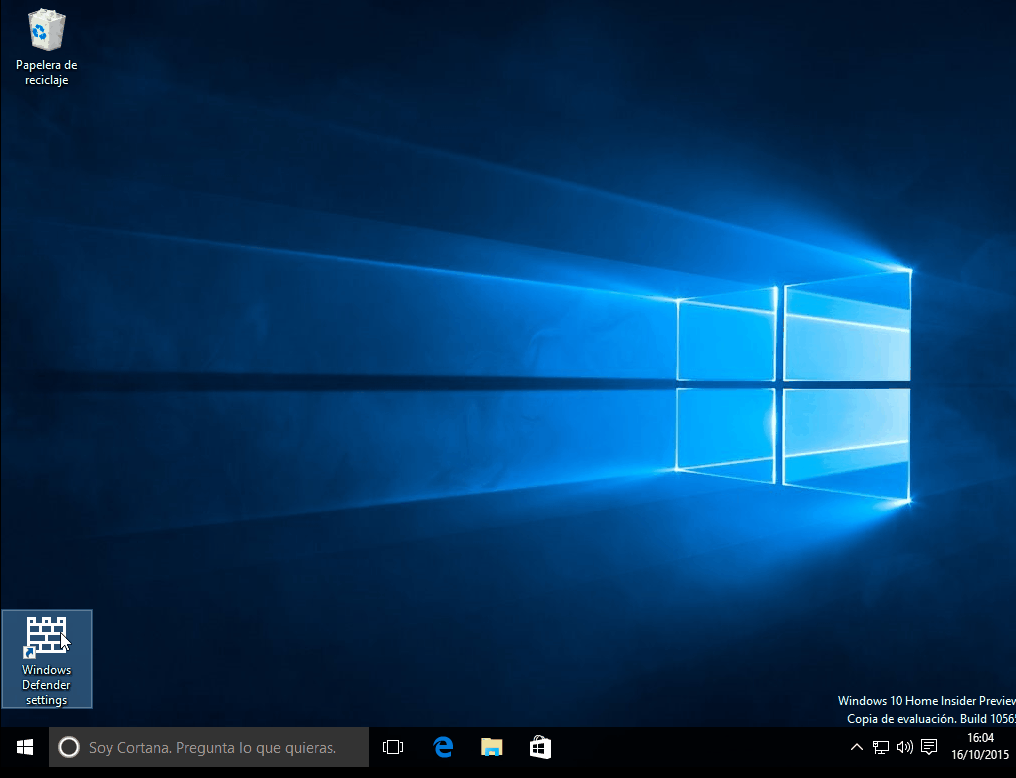Launch Microsoft Edge from the taskbar
Screen dimensions: 1016x778
[443, 748]
